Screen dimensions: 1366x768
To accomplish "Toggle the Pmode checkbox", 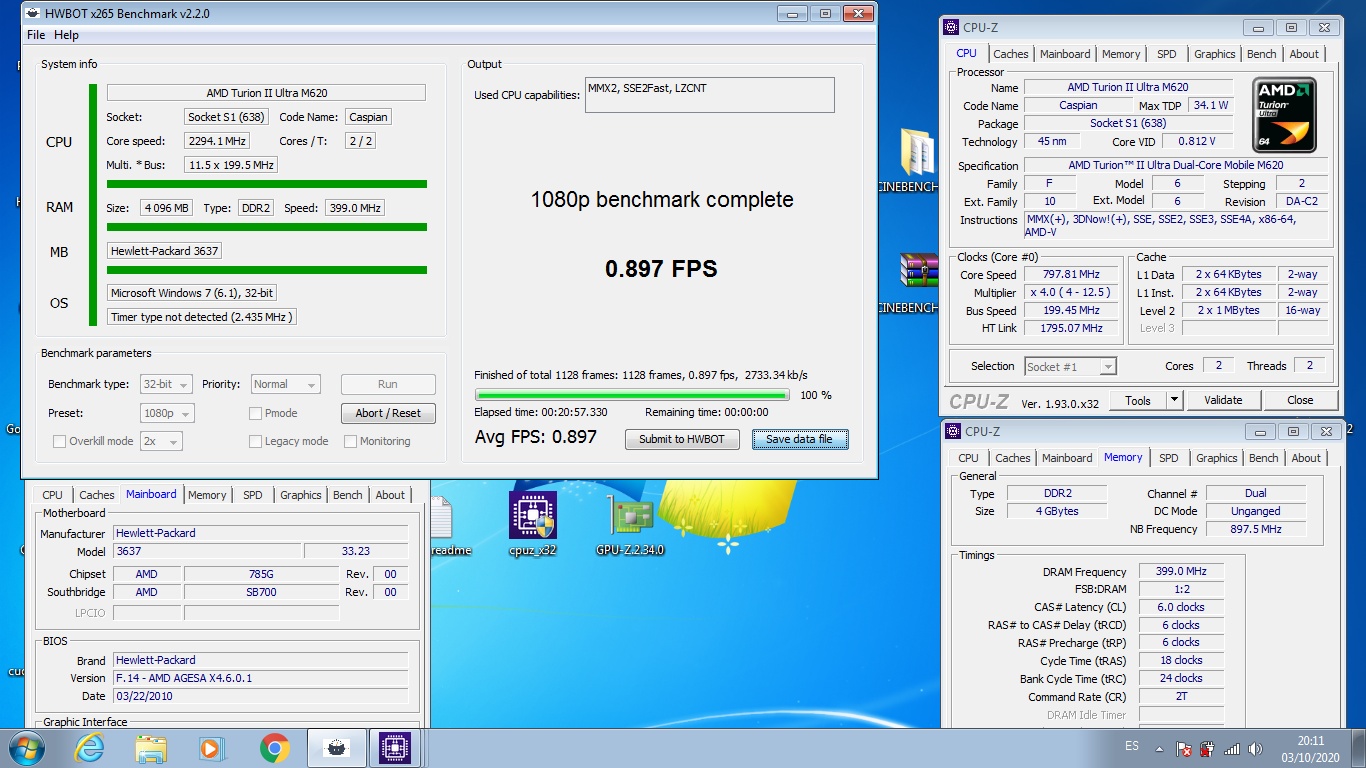I will coord(256,413).
